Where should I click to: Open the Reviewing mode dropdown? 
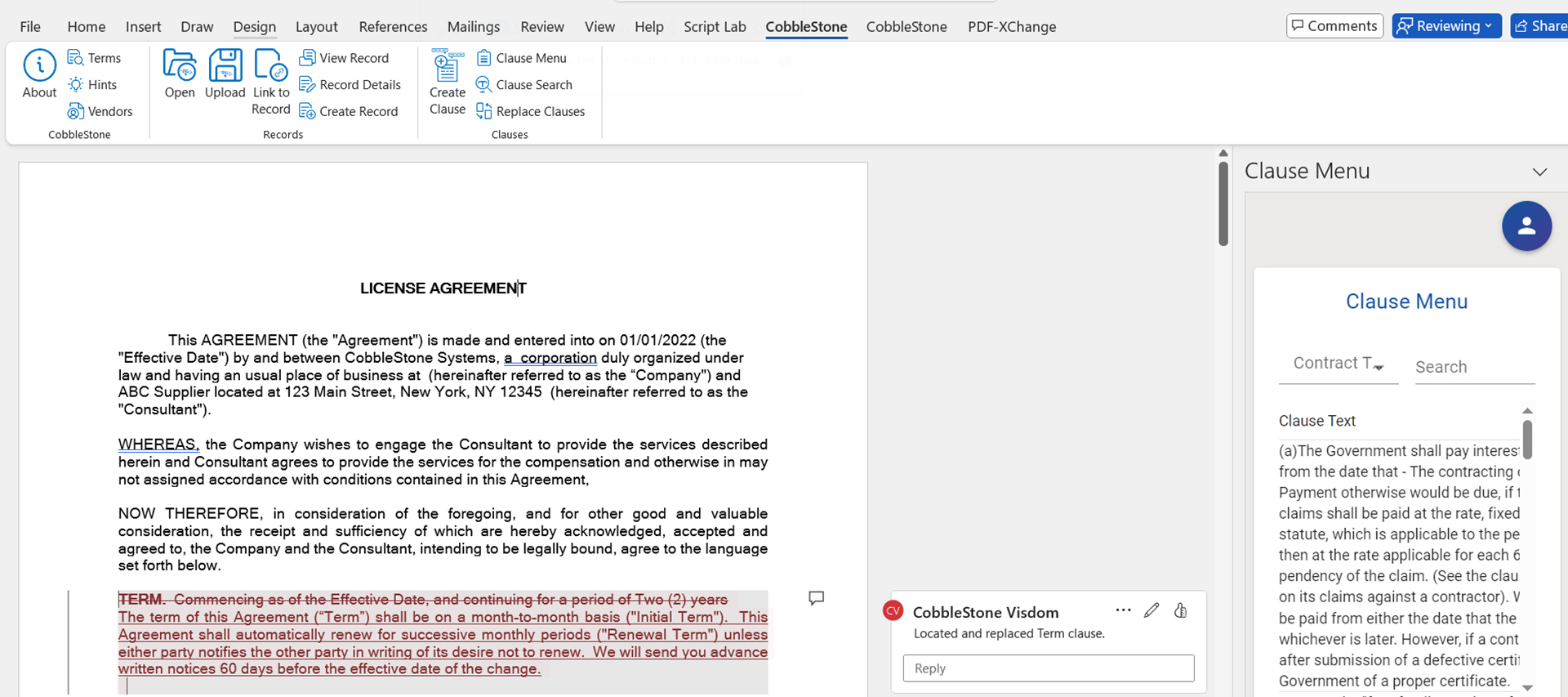point(1446,26)
